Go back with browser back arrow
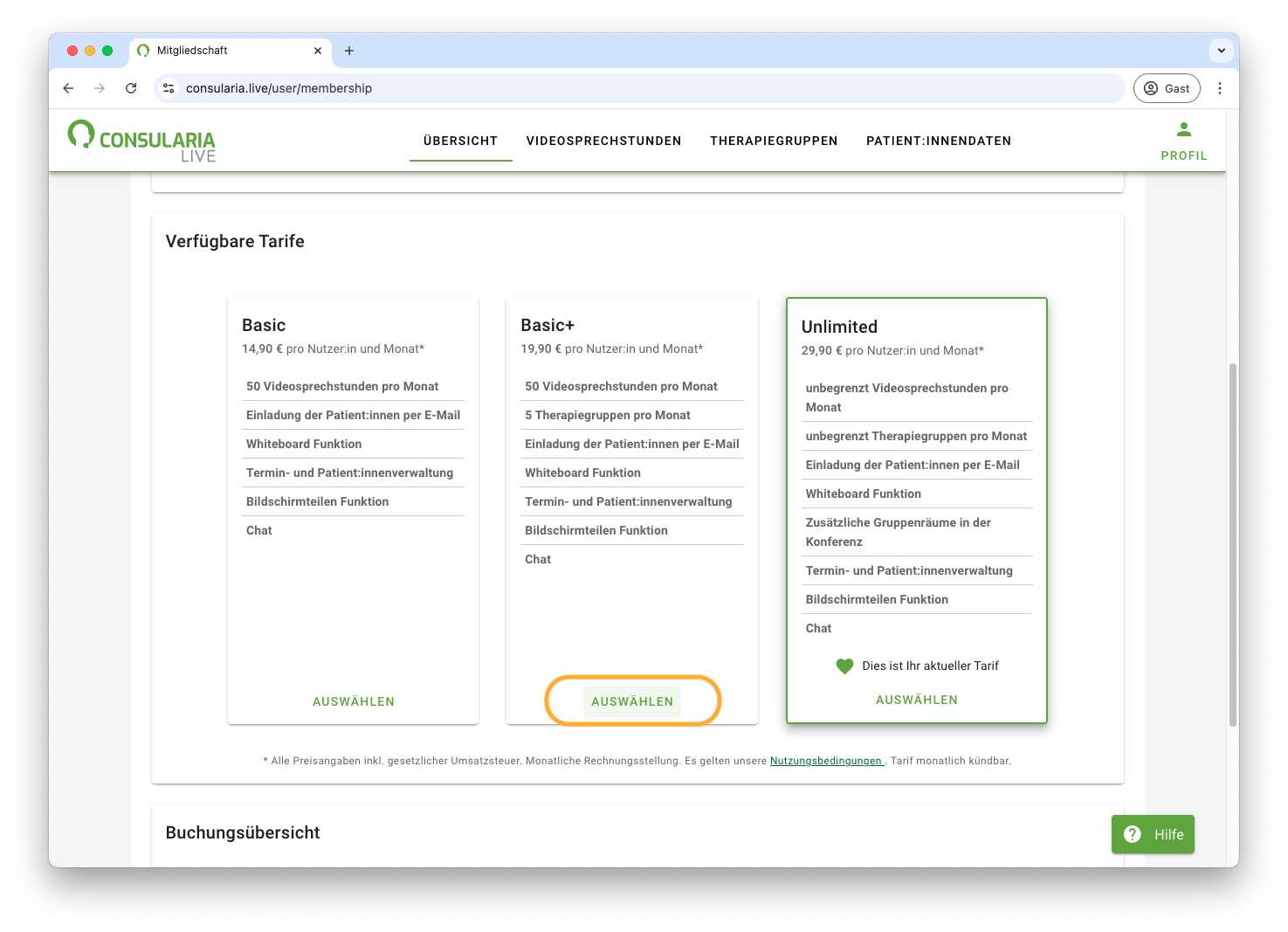The image size is (1288, 932). point(68,88)
